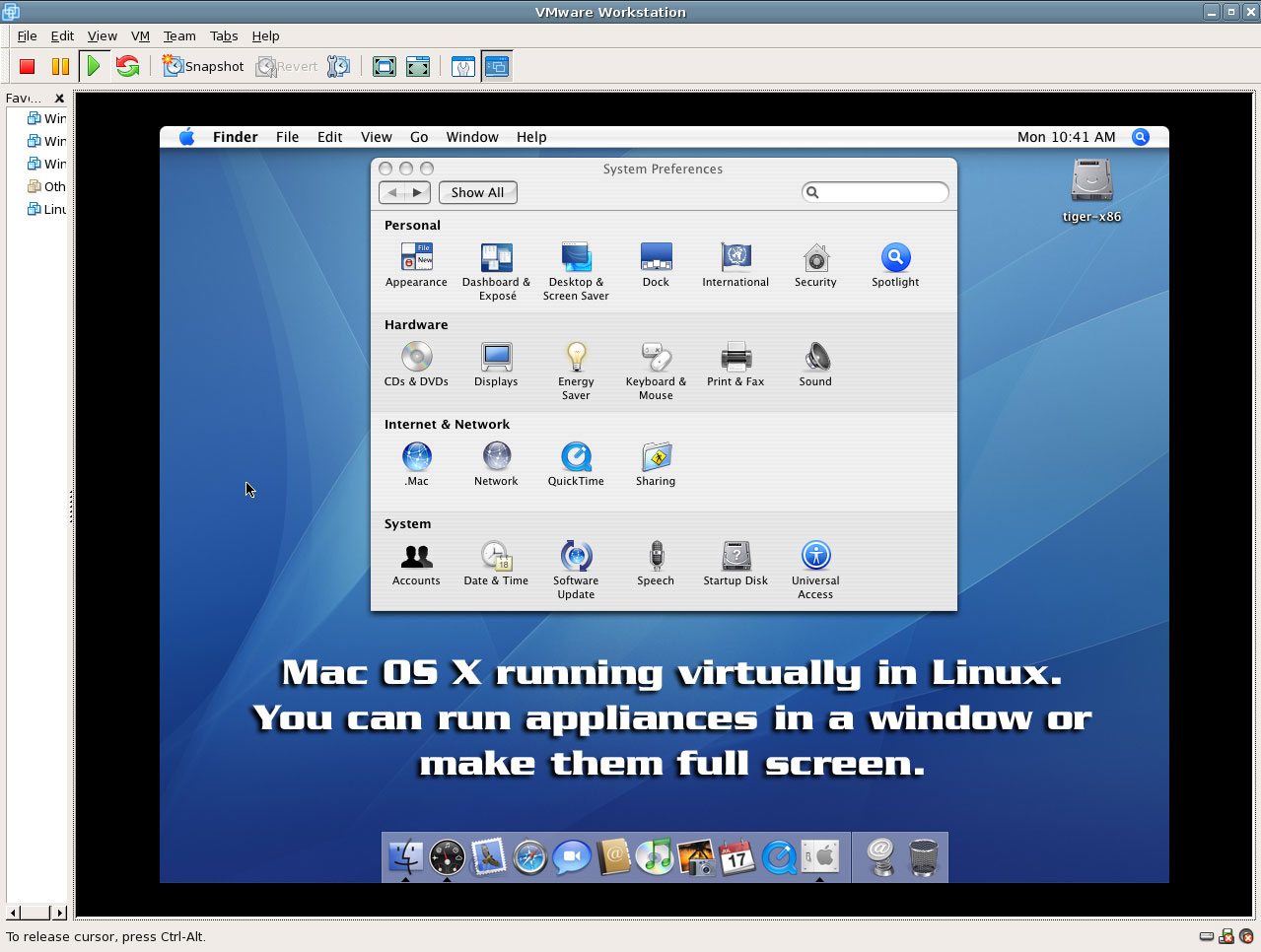Screen dimensions: 1261x952
Task: Open the @ website shortcut in Dock
Action: 881,856
